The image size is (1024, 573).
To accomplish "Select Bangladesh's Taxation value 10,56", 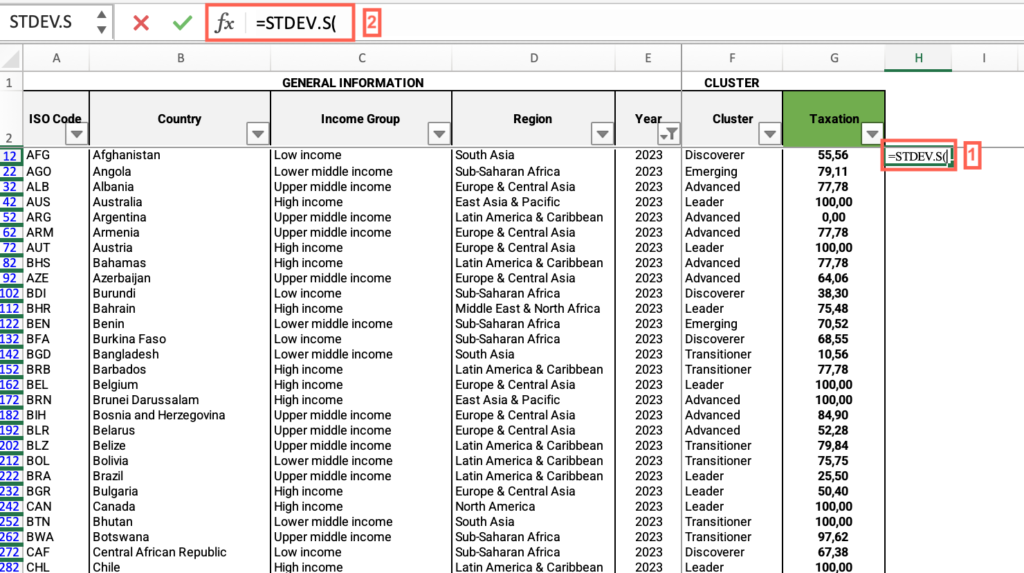I will pyautogui.click(x=833, y=354).
